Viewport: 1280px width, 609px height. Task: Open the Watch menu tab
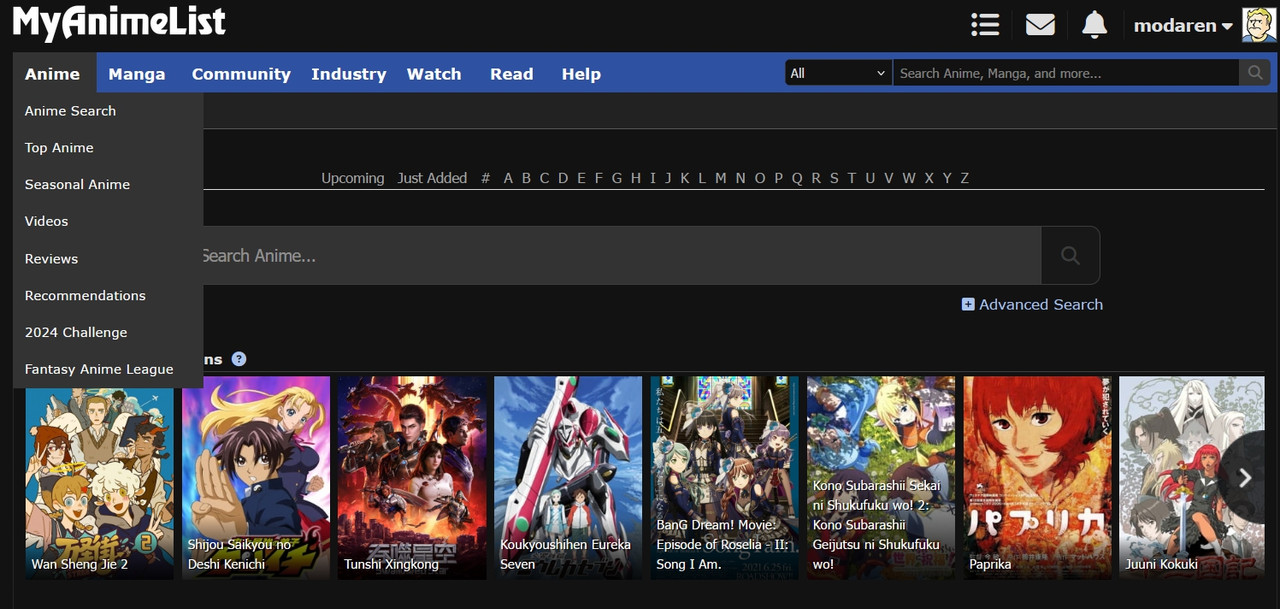[434, 74]
